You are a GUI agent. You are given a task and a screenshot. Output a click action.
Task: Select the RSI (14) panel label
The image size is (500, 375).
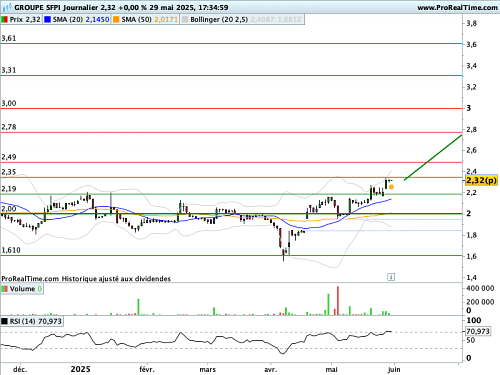click(23, 322)
